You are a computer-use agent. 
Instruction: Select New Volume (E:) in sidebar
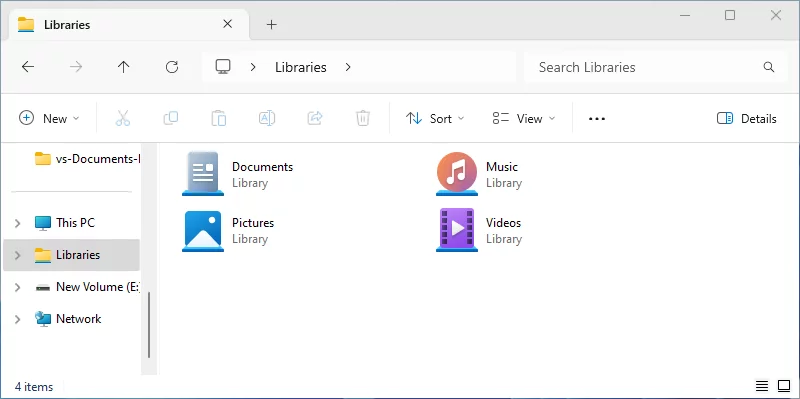71,287
